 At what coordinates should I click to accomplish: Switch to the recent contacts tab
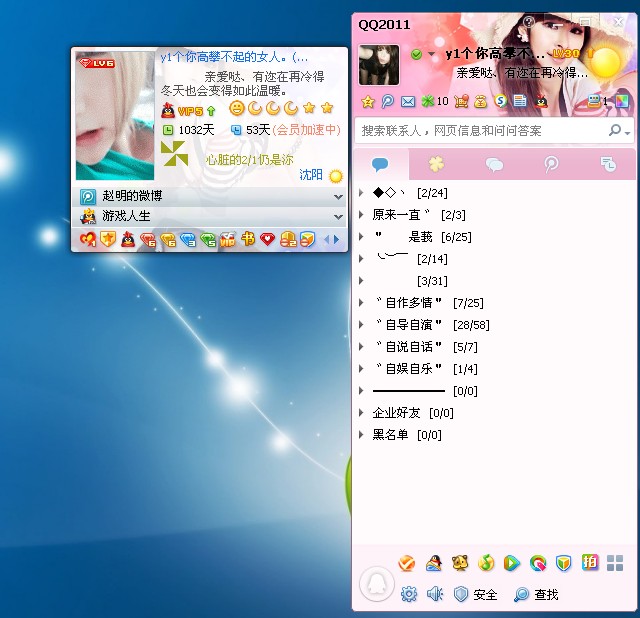(x=608, y=165)
